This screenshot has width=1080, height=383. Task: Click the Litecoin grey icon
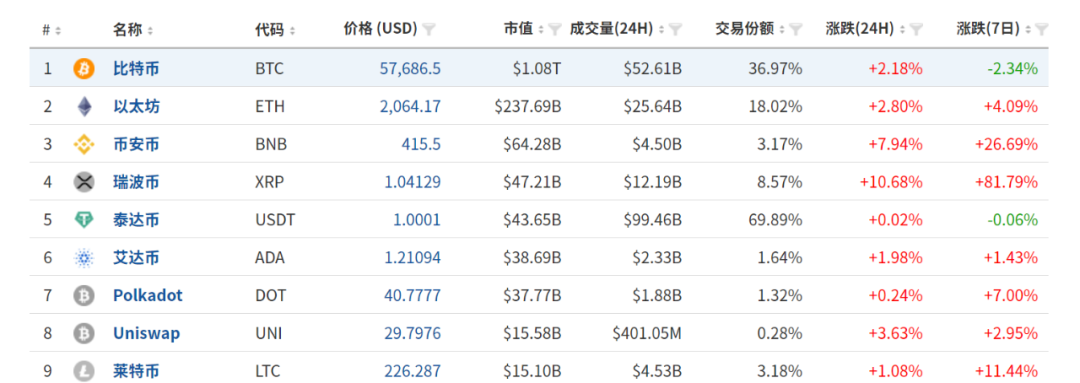83,371
